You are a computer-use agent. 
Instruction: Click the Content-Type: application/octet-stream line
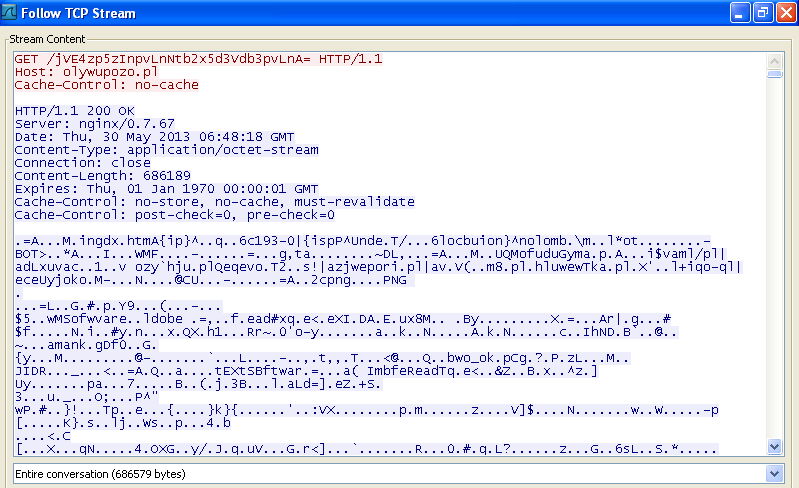coord(166,150)
